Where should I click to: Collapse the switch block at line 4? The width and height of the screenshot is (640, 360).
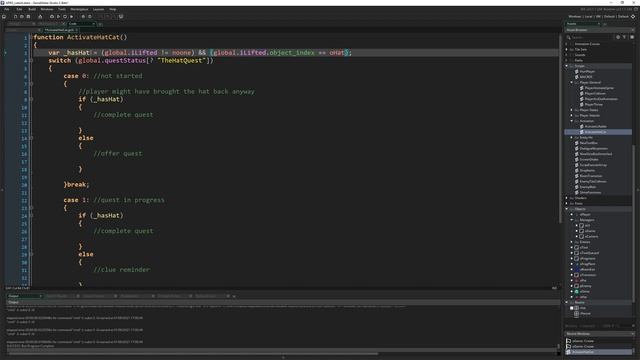coord(31,60)
